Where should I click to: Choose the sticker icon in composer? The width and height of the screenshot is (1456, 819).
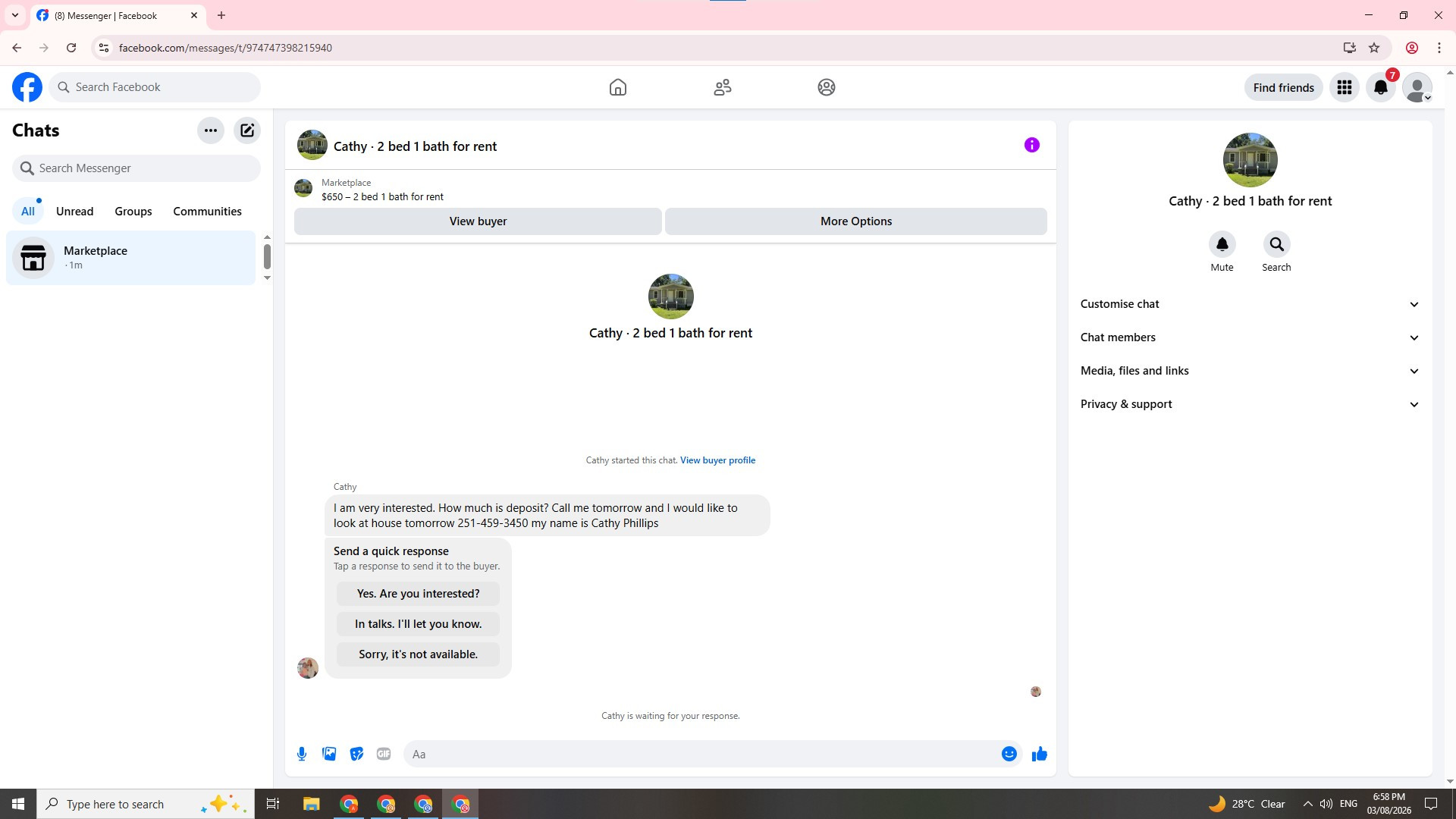(x=356, y=754)
